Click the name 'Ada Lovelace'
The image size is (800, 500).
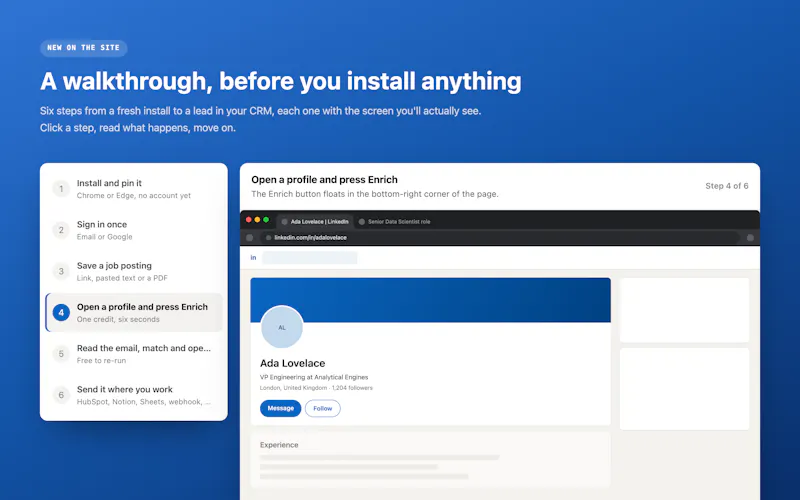pyautogui.click(x=292, y=363)
